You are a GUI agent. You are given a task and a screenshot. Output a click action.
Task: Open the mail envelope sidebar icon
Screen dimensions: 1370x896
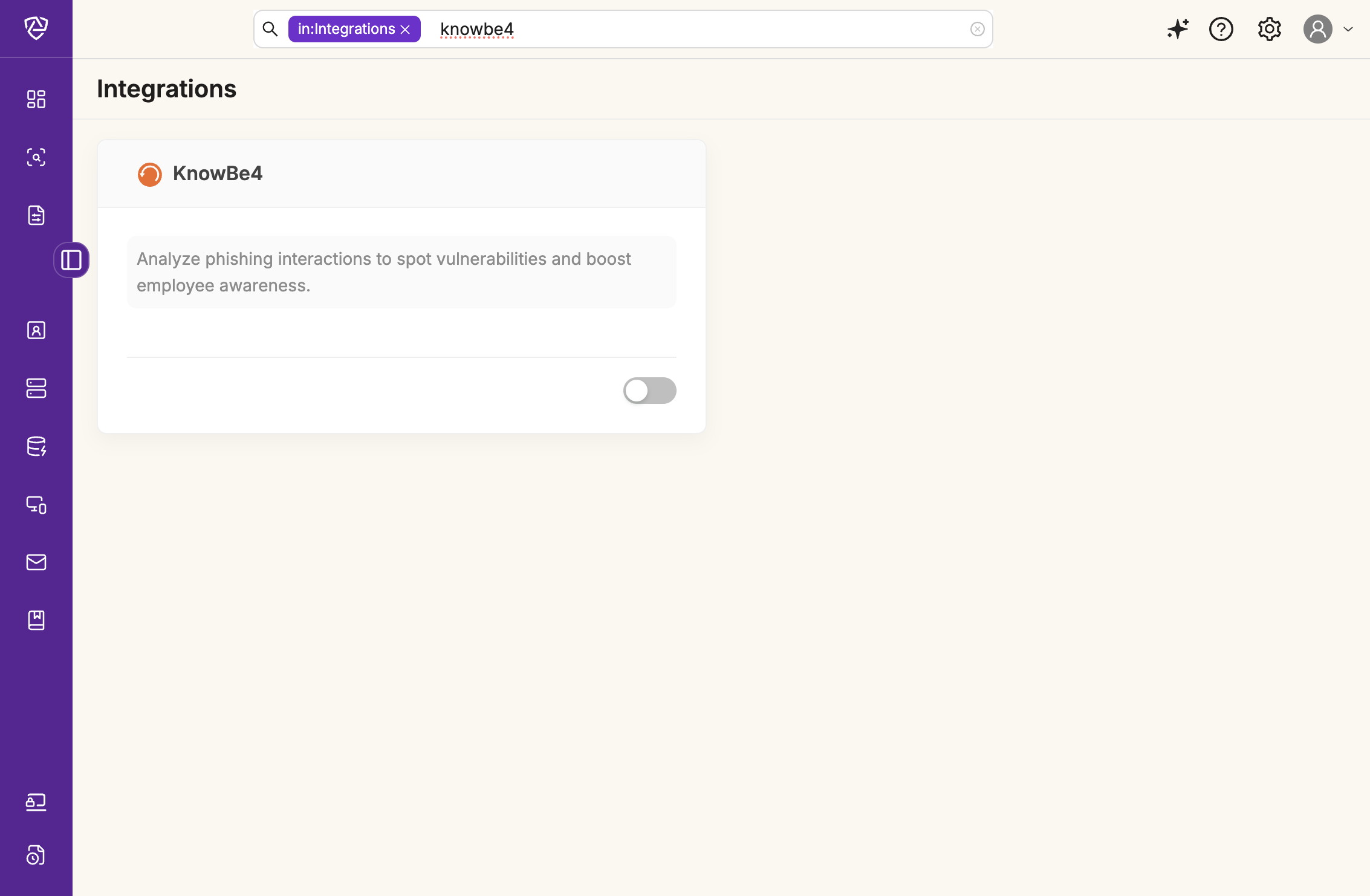click(36, 562)
